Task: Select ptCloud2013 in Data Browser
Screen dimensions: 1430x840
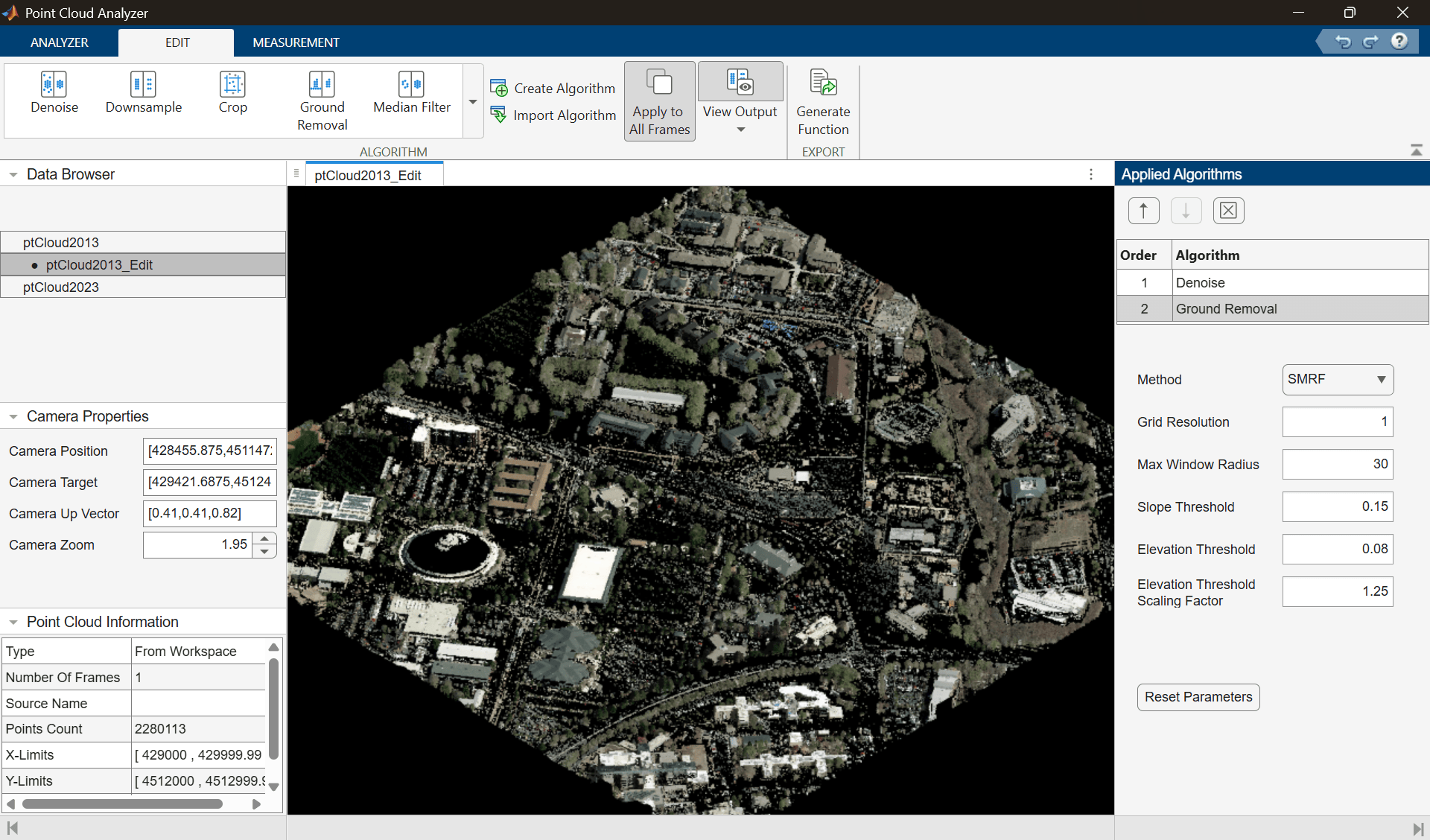Action: click(143, 242)
